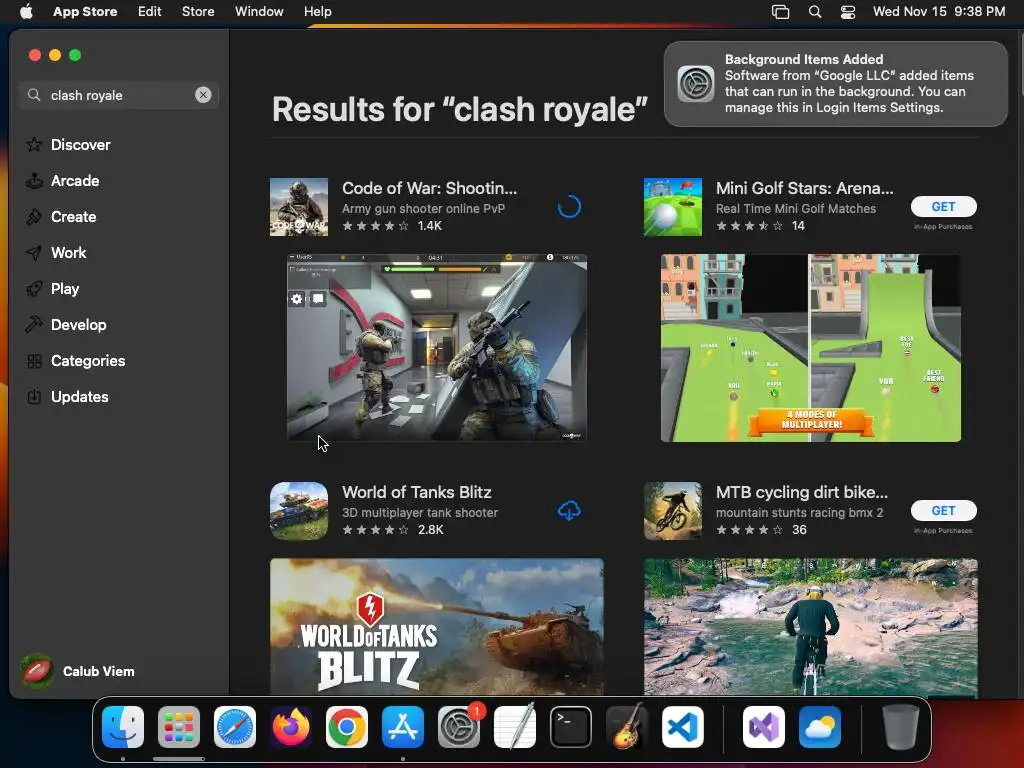
Task: Open the Discover section in sidebar
Action: [x=80, y=144]
